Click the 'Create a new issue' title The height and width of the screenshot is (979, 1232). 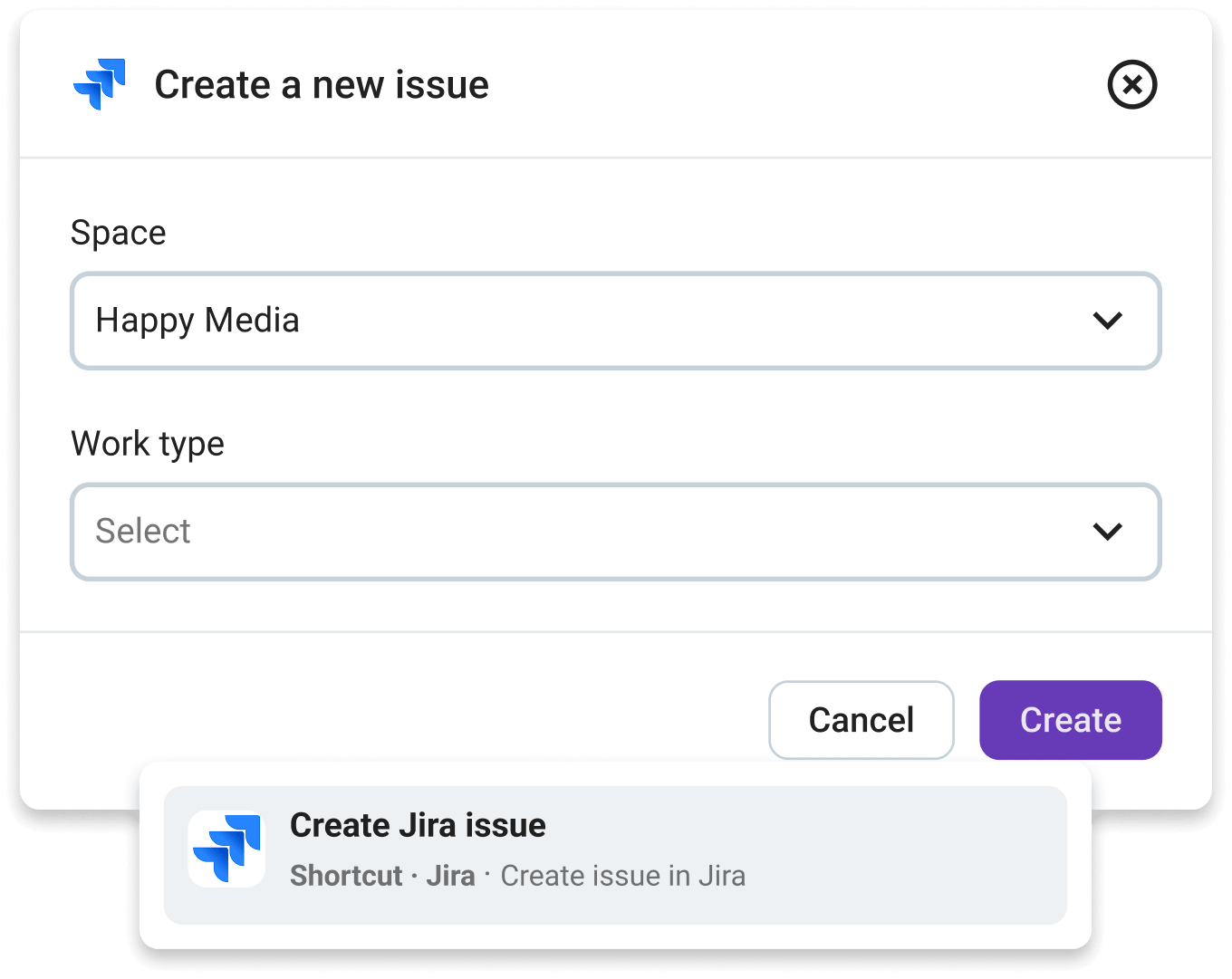tap(322, 85)
